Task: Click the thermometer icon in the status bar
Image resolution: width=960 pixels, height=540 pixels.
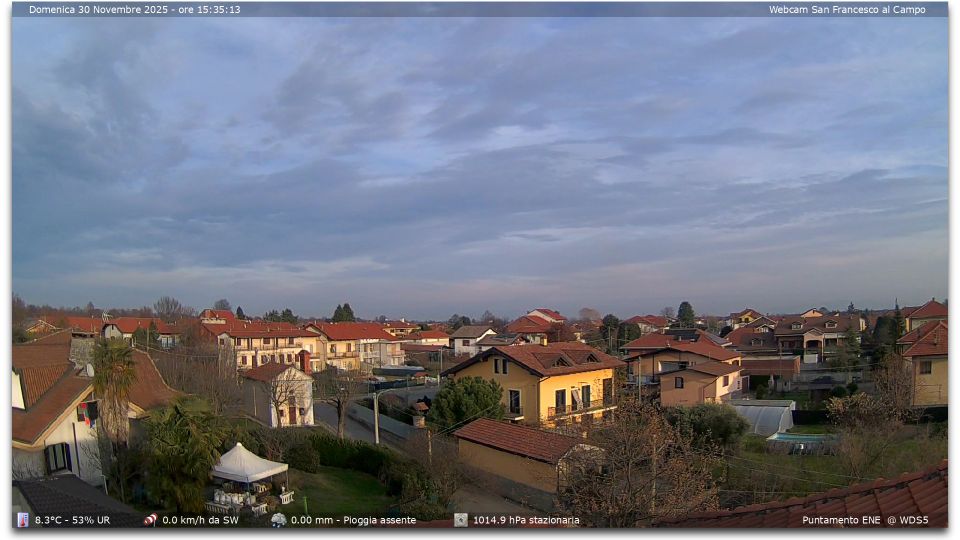Action: pos(23,520)
